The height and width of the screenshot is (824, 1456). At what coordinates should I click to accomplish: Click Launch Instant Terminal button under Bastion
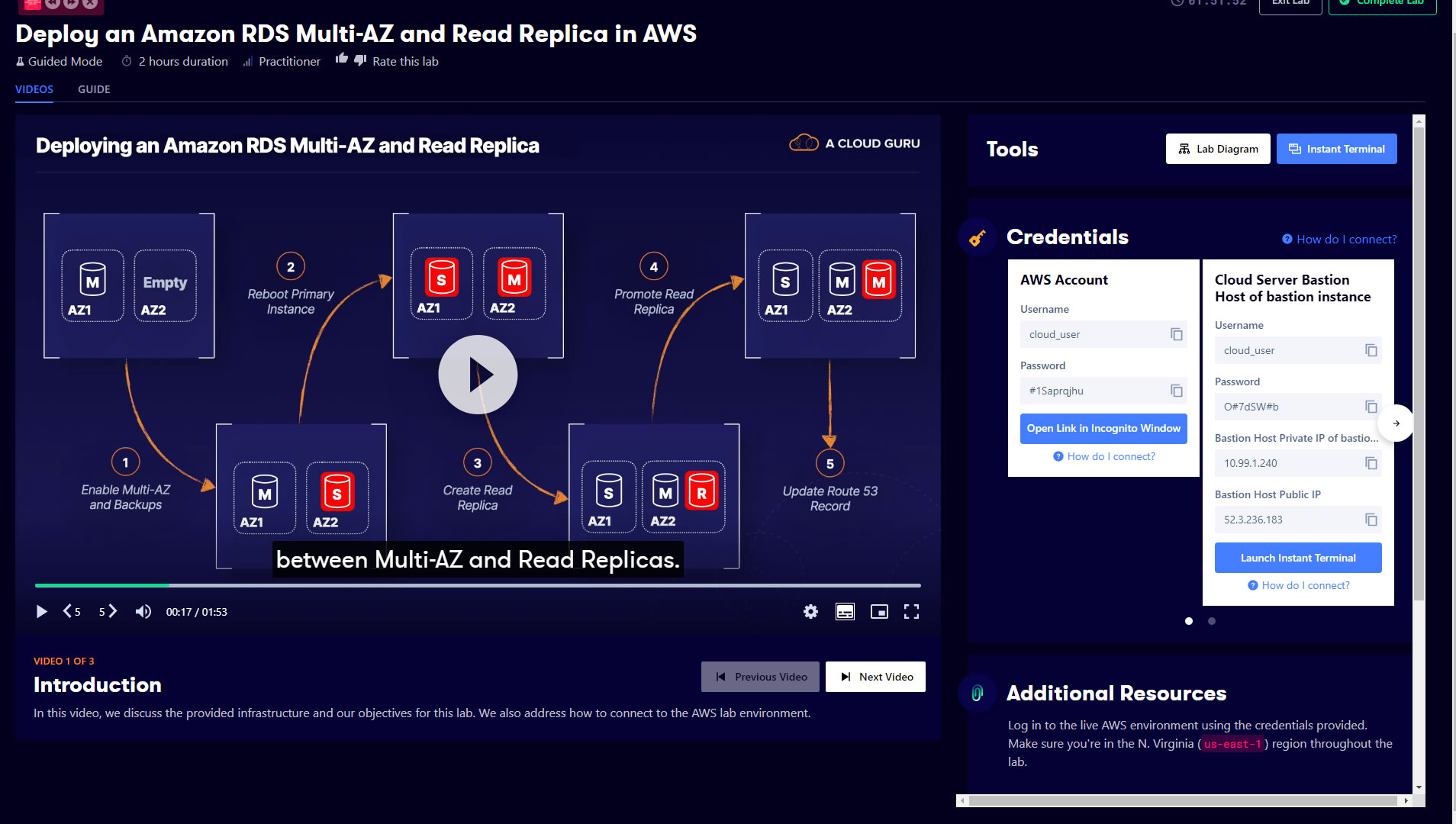(x=1298, y=558)
